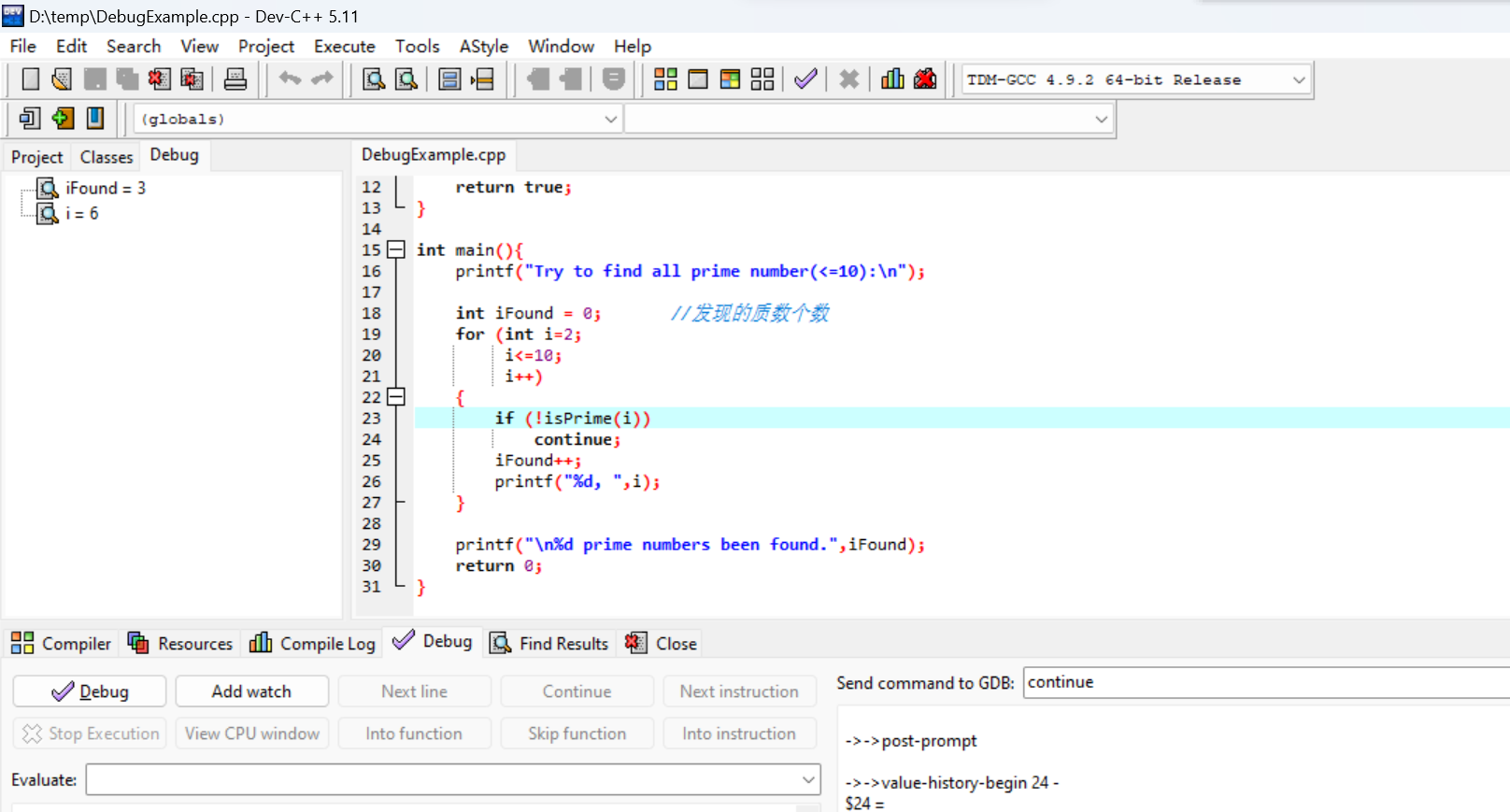
Task: Select the DebugExample.cpp editor tab
Action: pos(434,155)
